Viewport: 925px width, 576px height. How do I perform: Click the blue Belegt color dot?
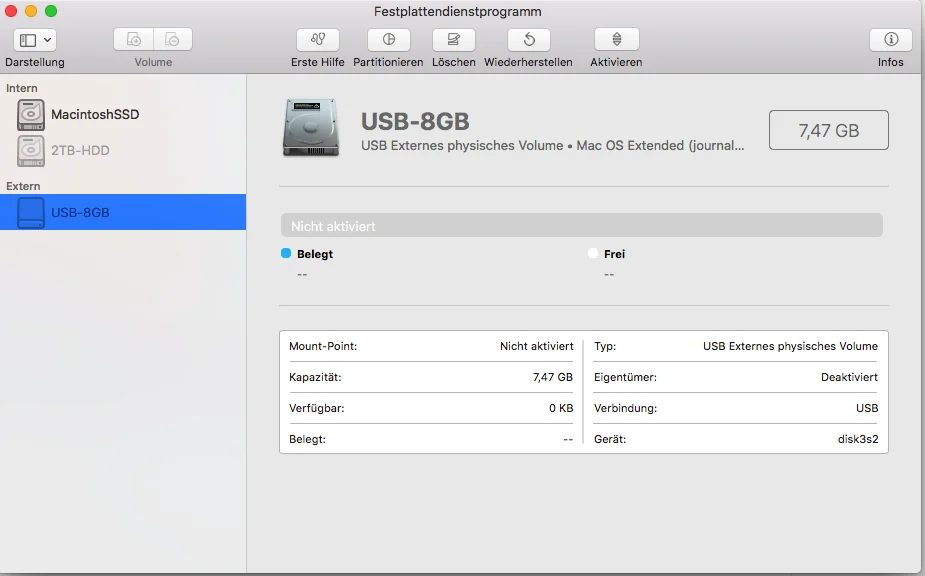click(x=286, y=253)
